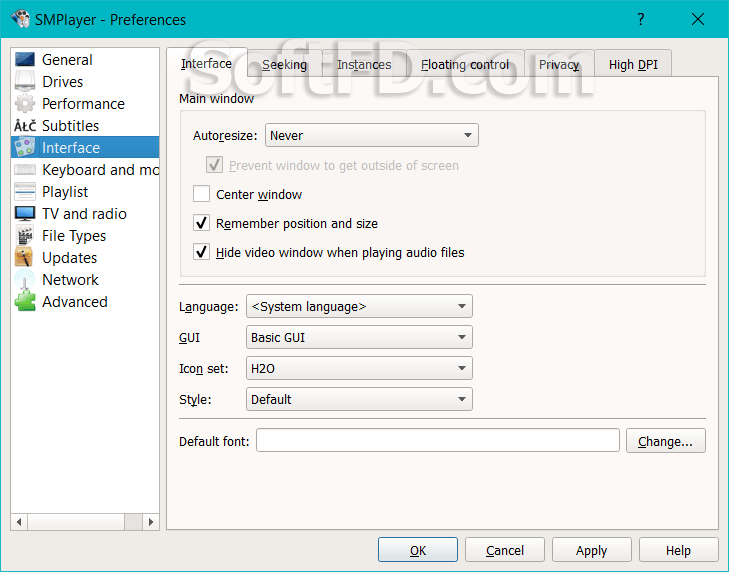This screenshot has height=572, width=729.
Task: Open the Icon set dropdown
Action: coord(359,368)
